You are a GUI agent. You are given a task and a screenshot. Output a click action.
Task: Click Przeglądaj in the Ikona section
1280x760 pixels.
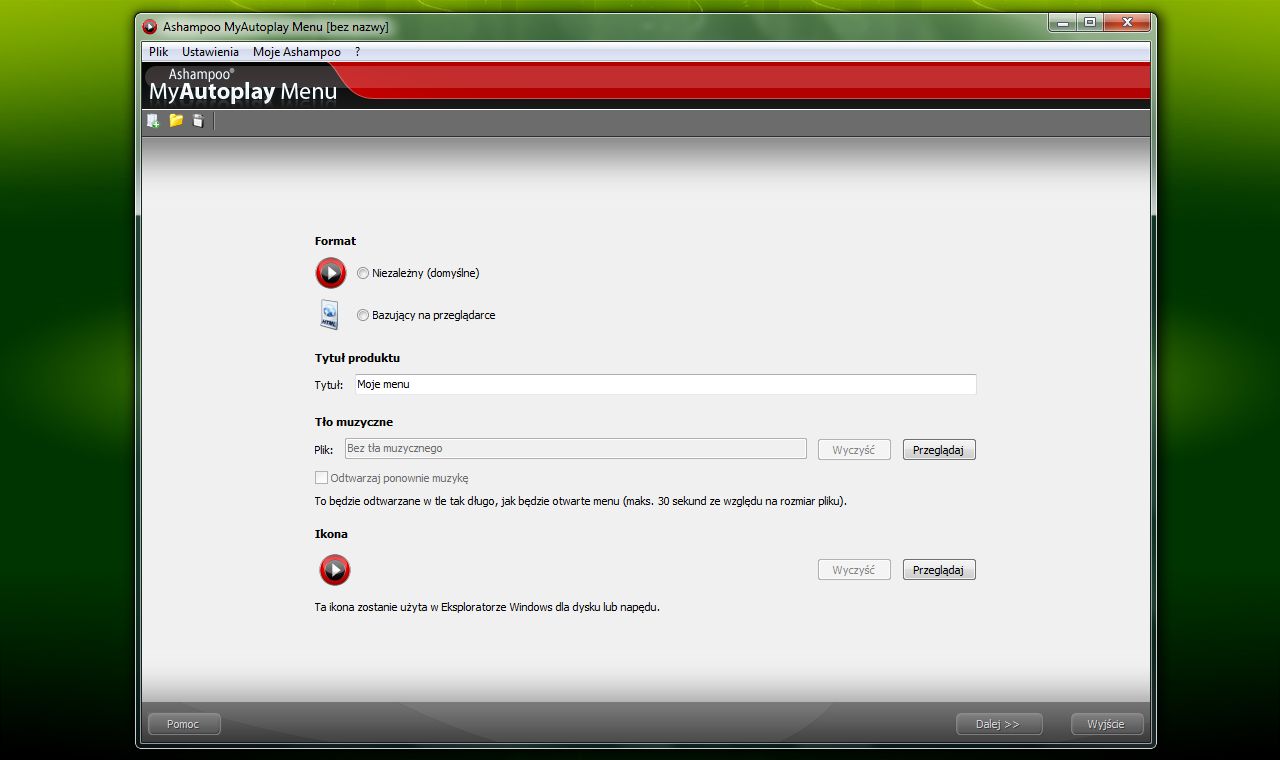coord(939,570)
